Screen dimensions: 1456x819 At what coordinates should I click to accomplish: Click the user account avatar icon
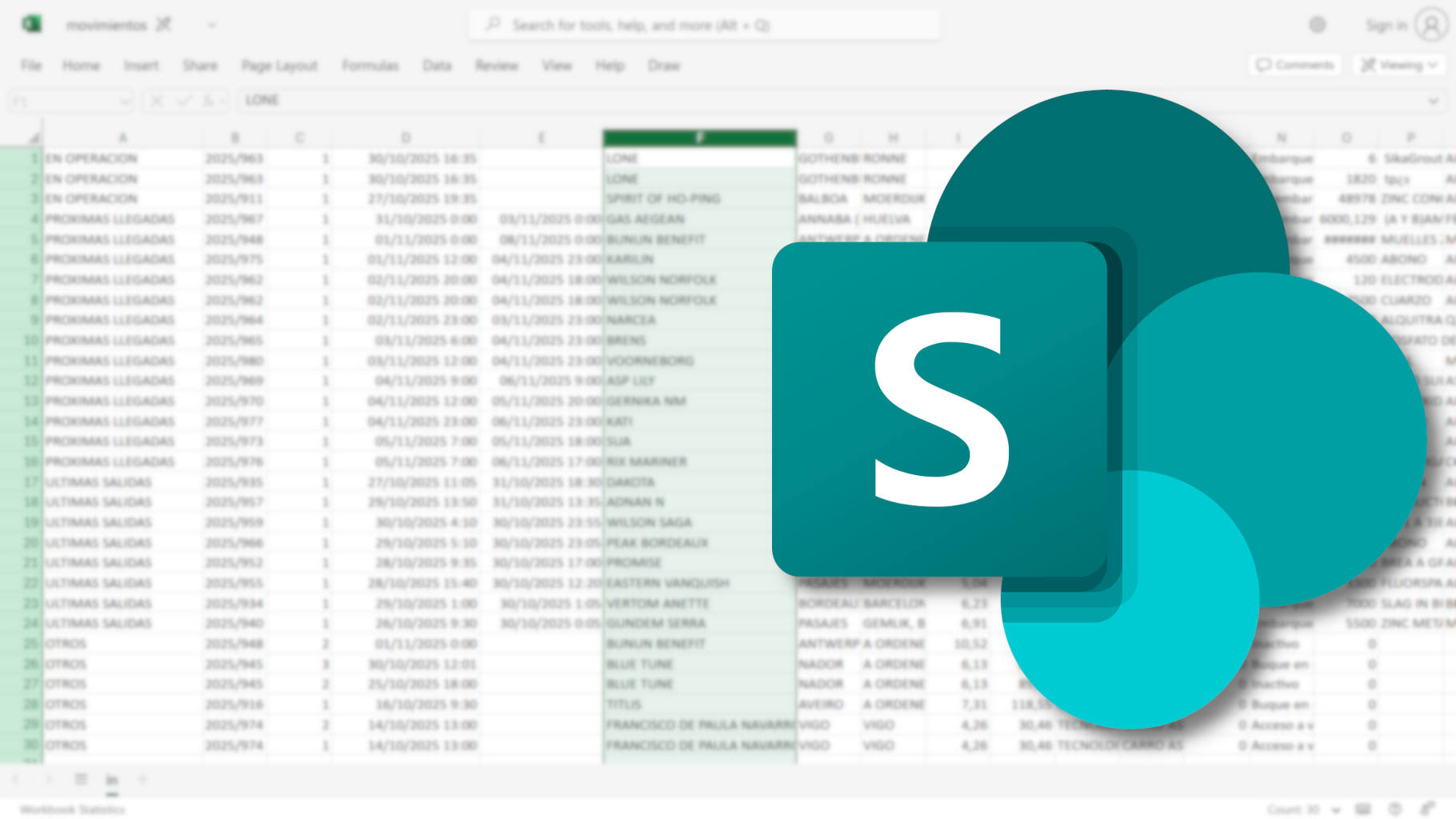click(x=1430, y=26)
